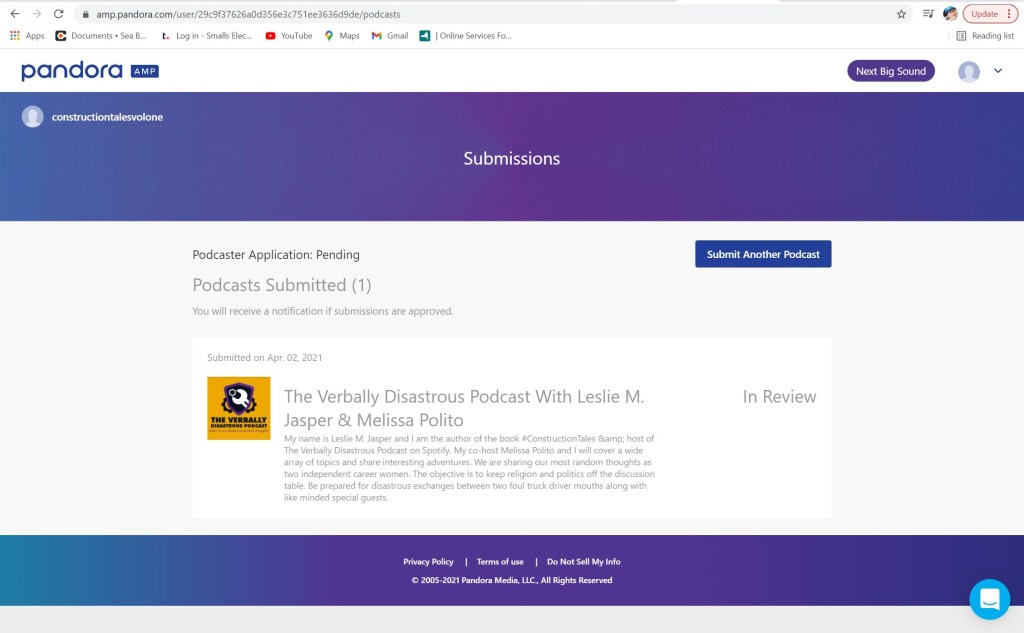1024x633 pixels.
Task: Click the Next Big Sound button
Action: (x=890, y=71)
